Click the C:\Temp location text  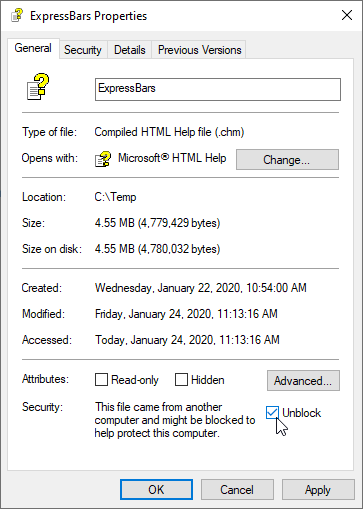click(115, 197)
